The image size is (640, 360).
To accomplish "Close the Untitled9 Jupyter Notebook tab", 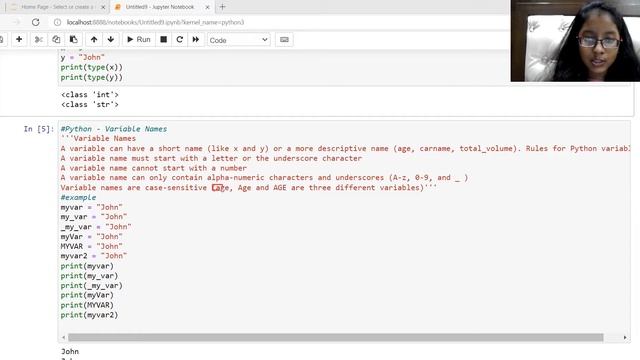I will 207,7.
